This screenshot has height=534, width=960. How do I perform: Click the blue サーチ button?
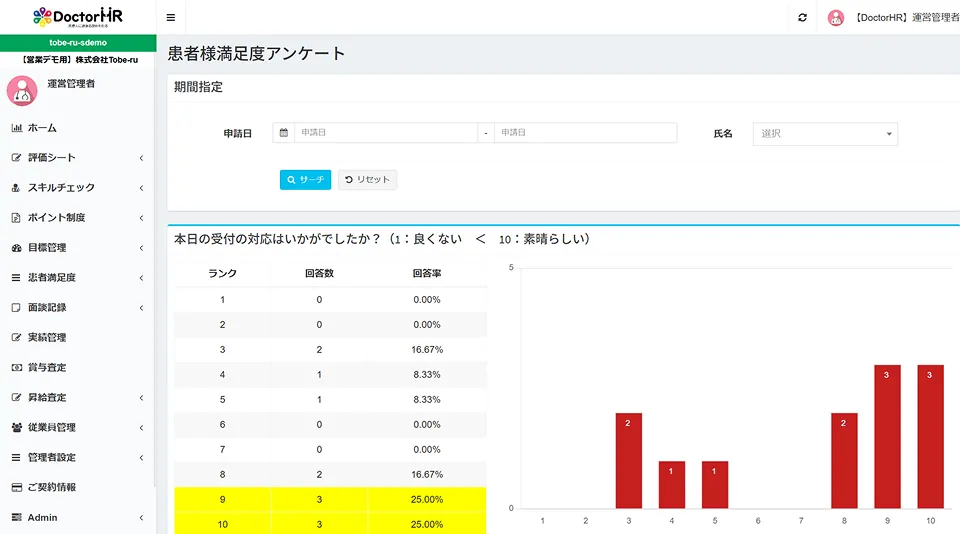coord(306,179)
